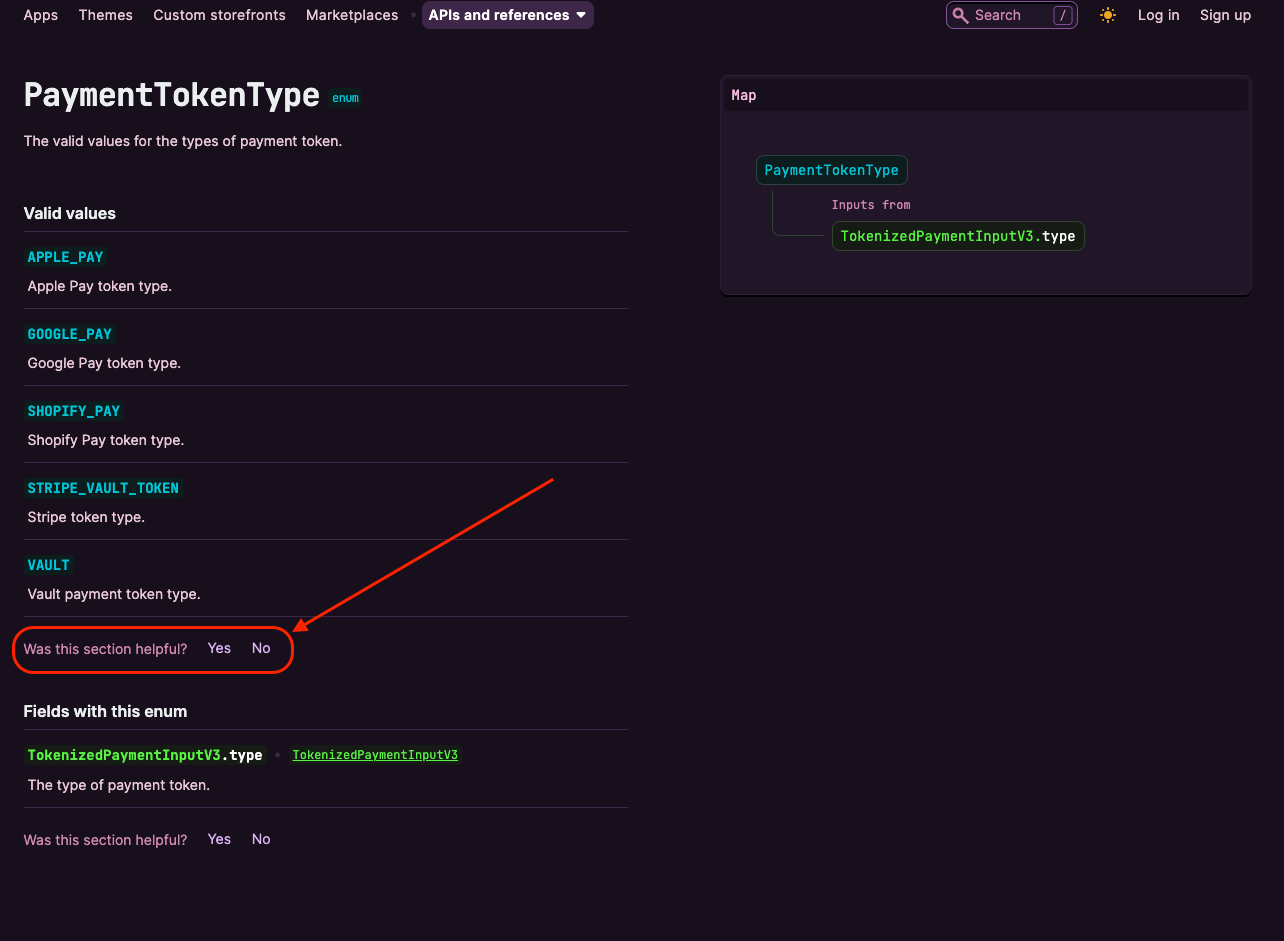Image resolution: width=1284 pixels, height=941 pixels.
Task: Click inside the search input field
Action: (x=1000, y=15)
